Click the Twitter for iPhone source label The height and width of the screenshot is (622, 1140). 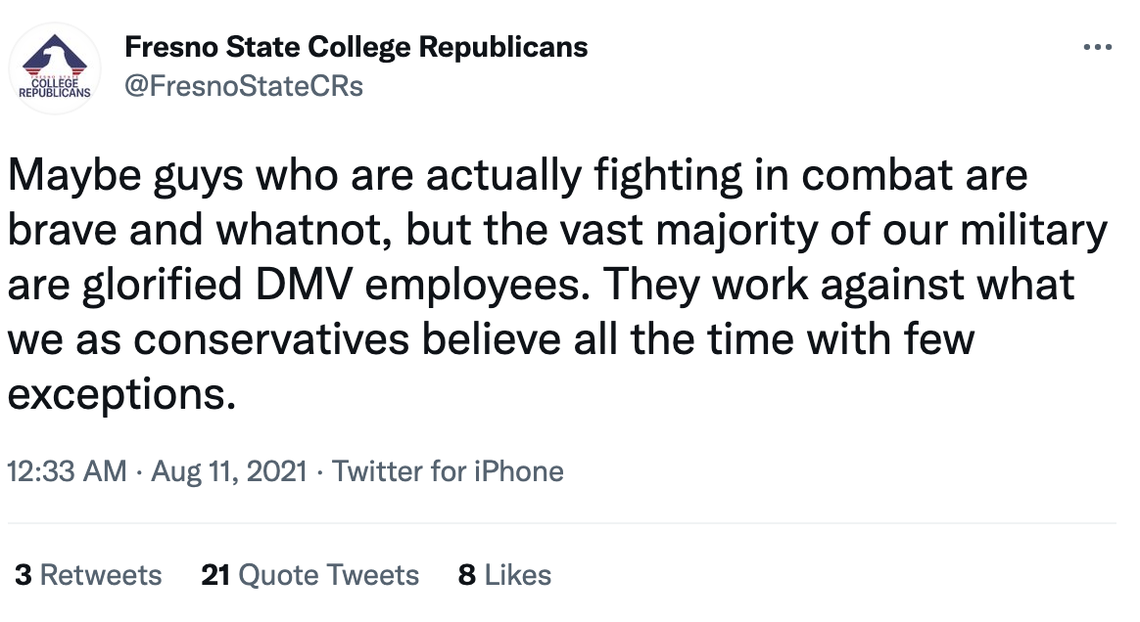[448, 471]
